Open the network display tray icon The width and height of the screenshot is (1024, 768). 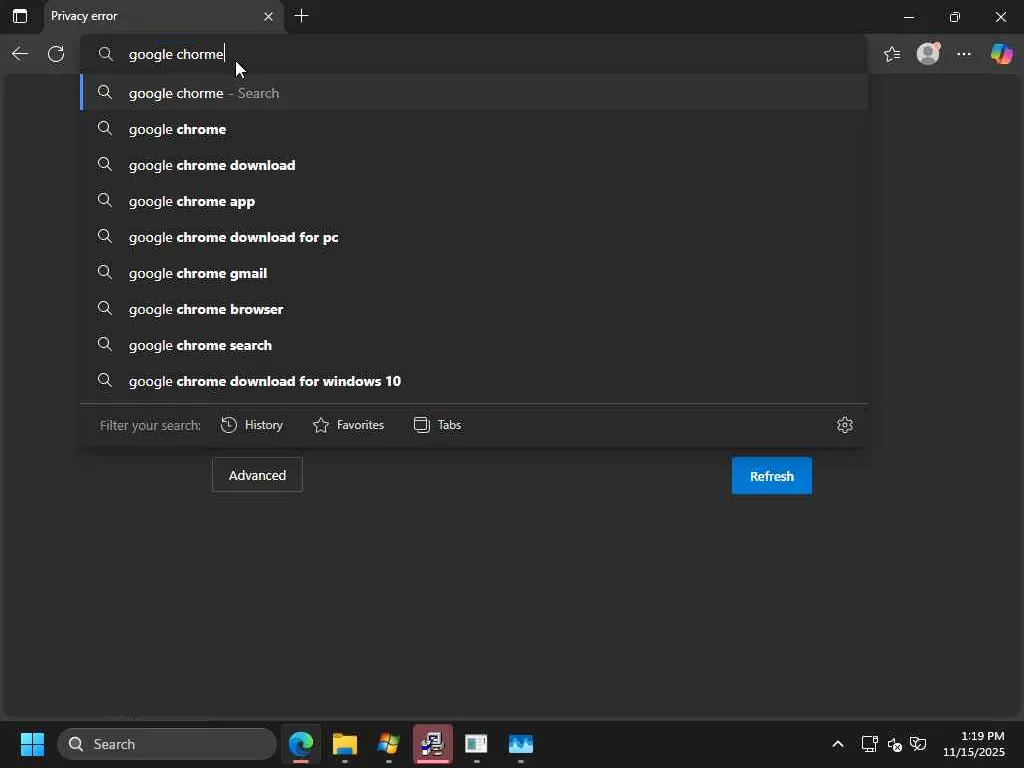(869, 744)
